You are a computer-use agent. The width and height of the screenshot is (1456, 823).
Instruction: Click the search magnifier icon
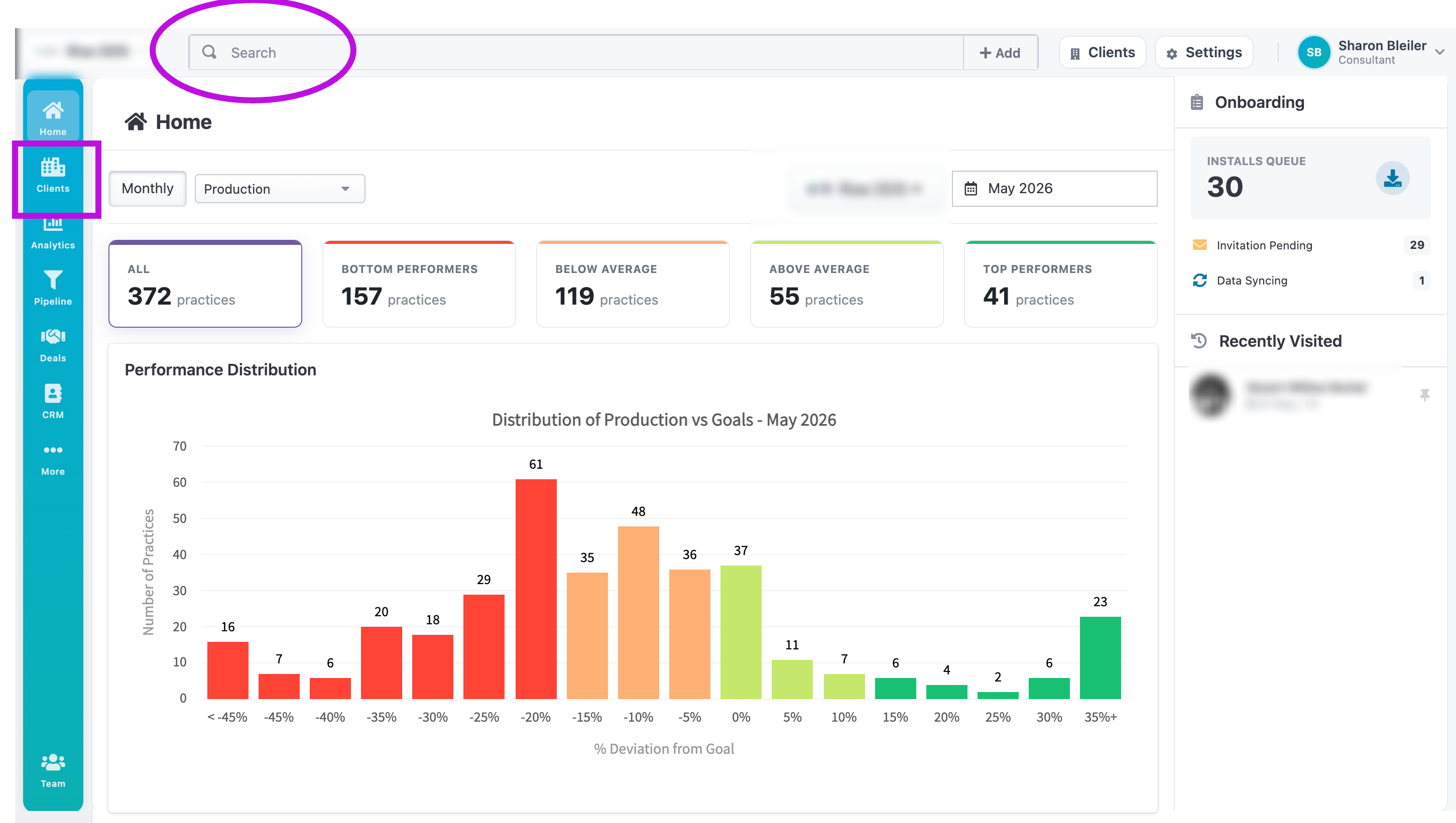click(209, 52)
